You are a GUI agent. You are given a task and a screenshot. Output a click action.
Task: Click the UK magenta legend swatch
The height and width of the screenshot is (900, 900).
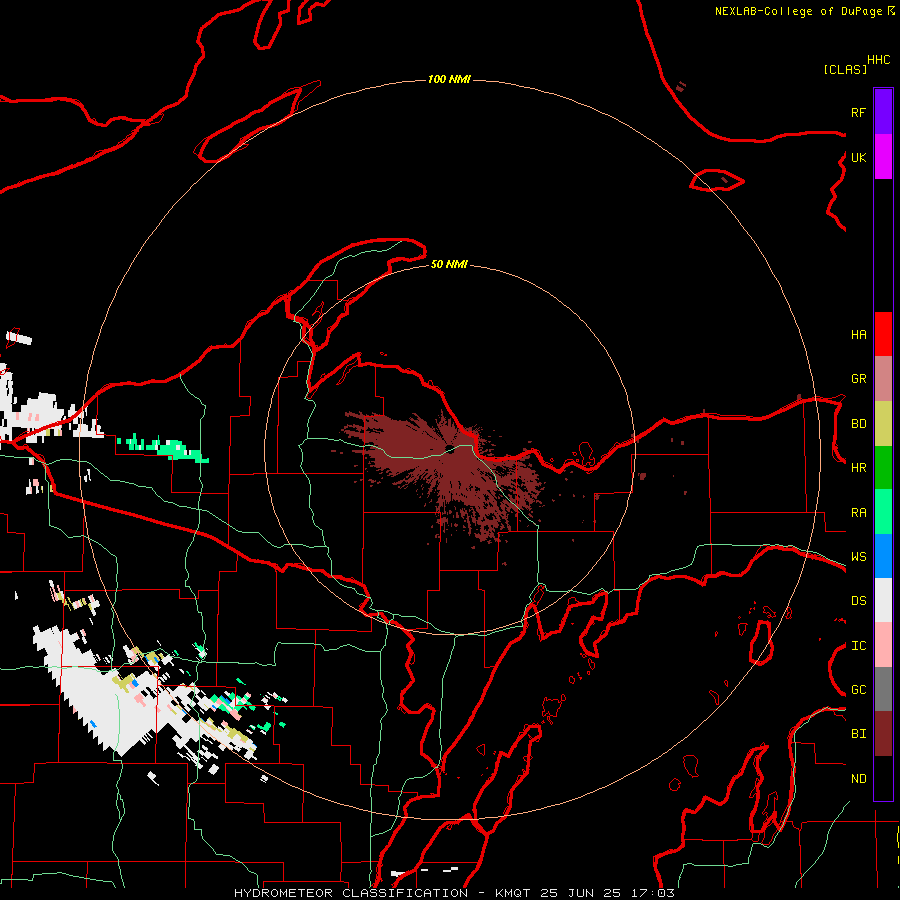tap(883, 157)
